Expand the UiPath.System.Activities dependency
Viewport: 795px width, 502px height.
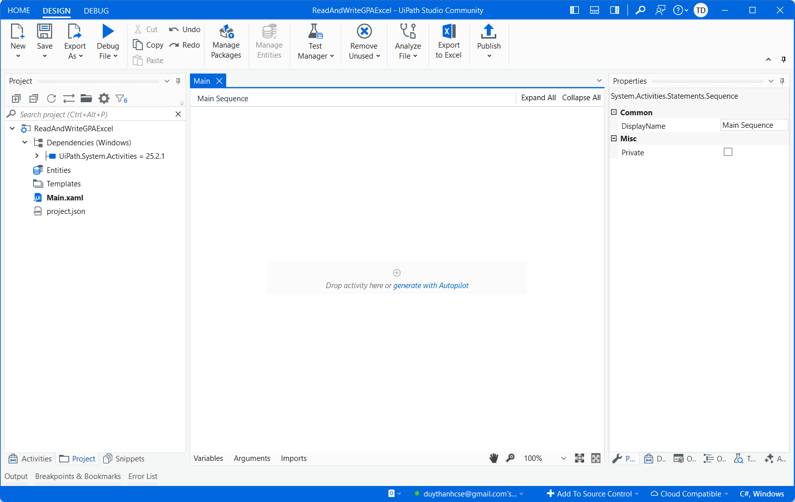click(37, 156)
